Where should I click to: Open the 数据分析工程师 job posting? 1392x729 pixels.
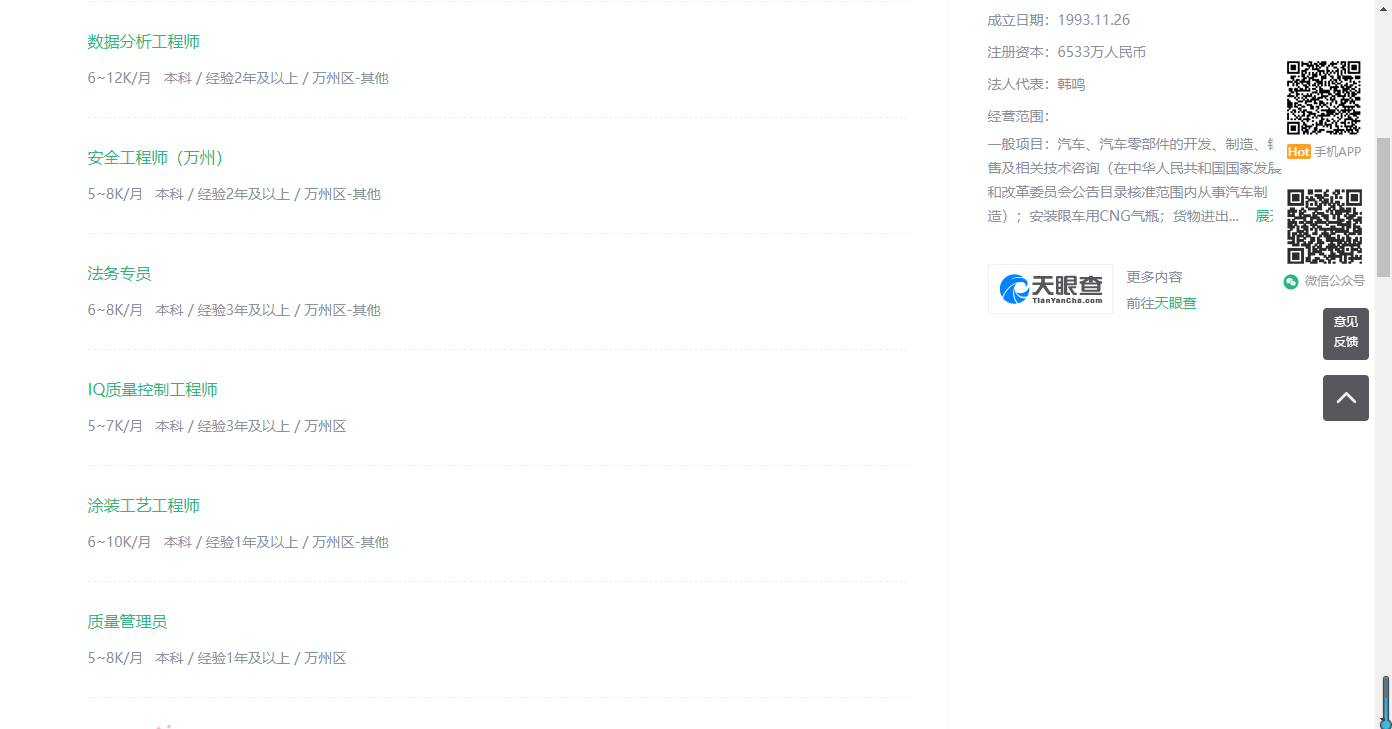[x=144, y=42]
